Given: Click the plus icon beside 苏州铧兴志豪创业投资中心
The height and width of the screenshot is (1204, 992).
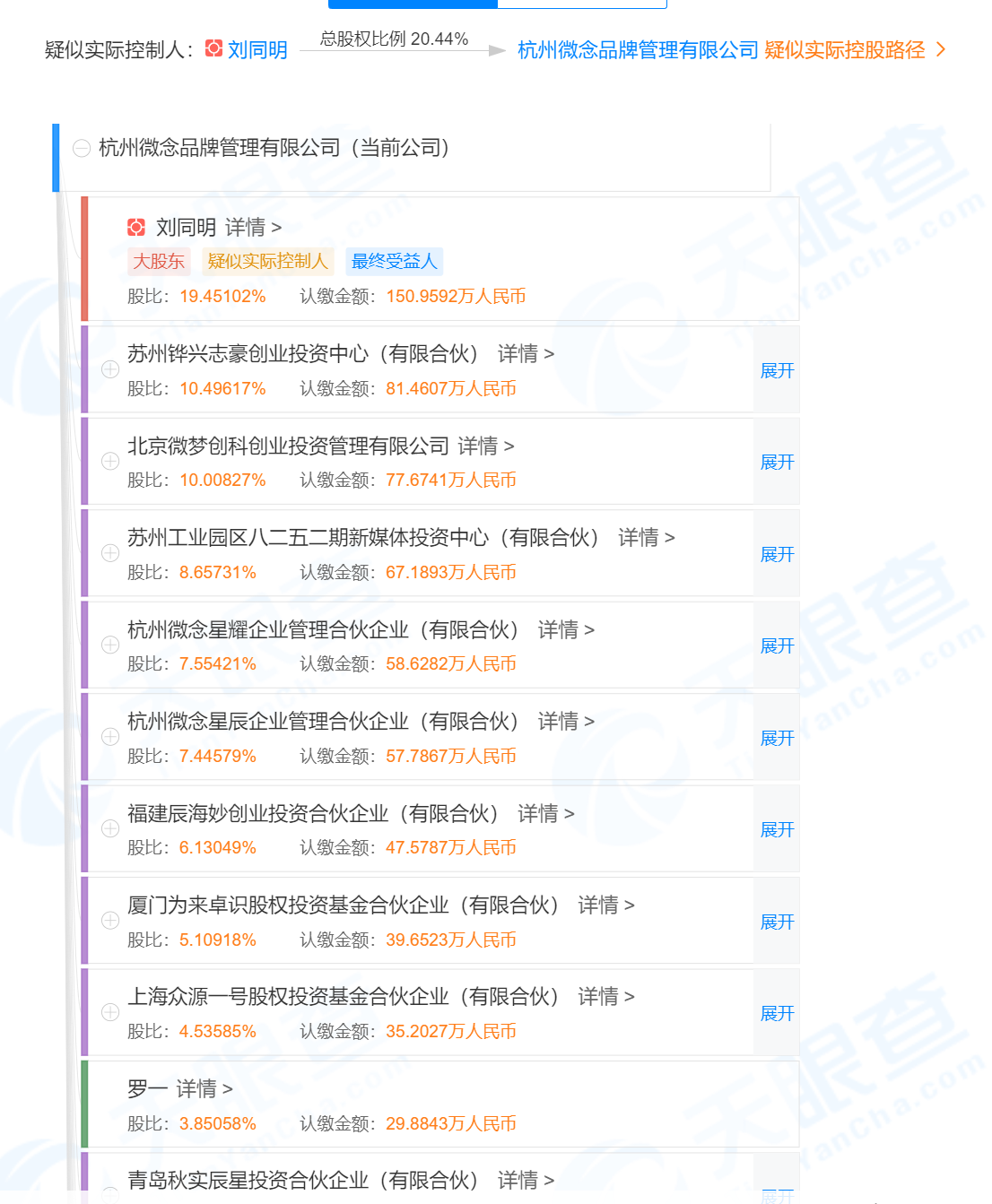Looking at the screenshot, I should [110, 369].
